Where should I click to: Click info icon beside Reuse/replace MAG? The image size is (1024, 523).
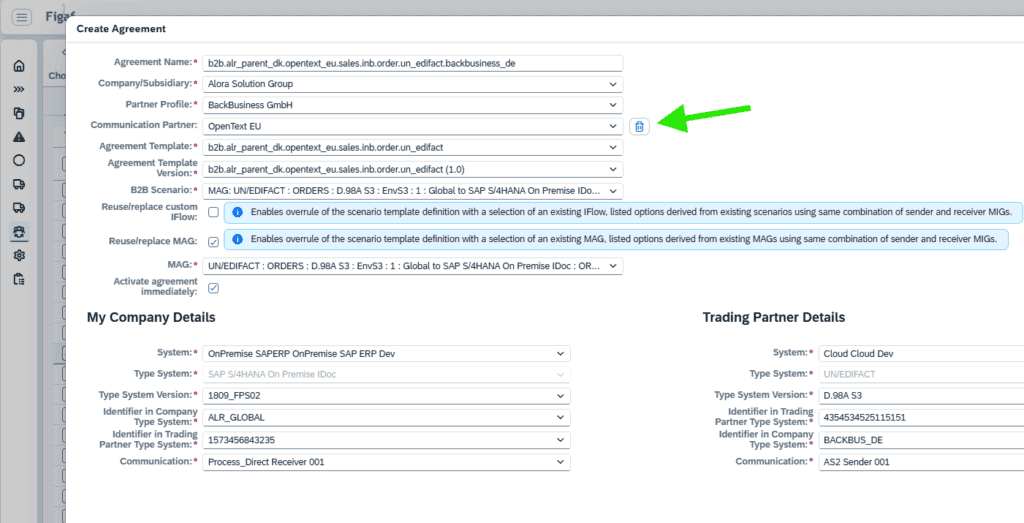point(238,240)
